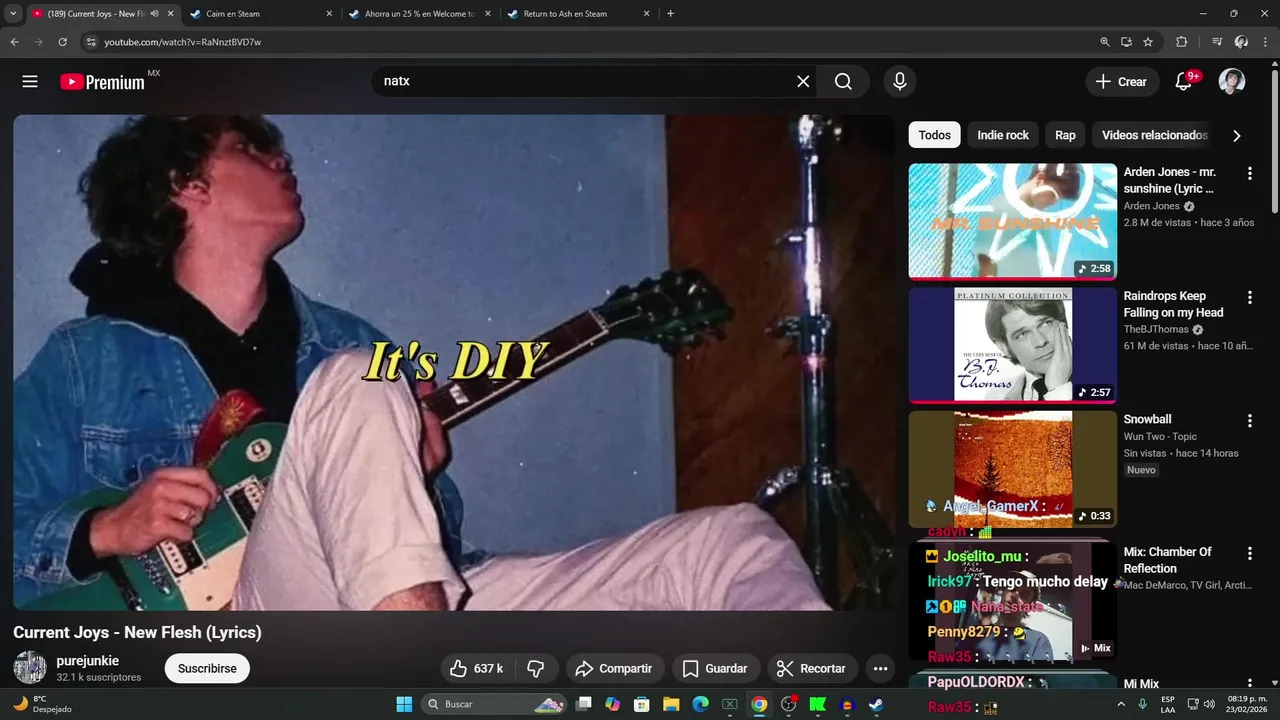Open options for Raindrops Keep Falling video

pos(1249,297)
